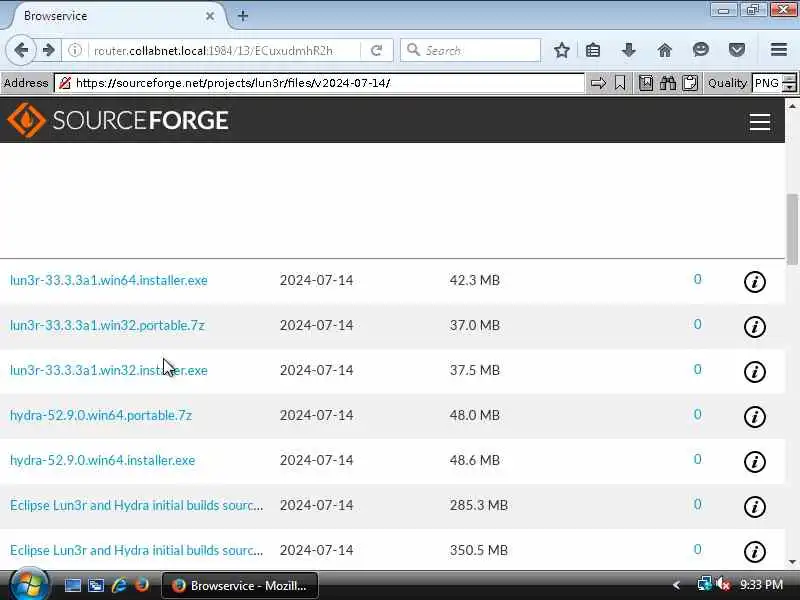Click the muted volume tray icon
The width and height of the screenshot is (800, 600).
coord(723,584)
